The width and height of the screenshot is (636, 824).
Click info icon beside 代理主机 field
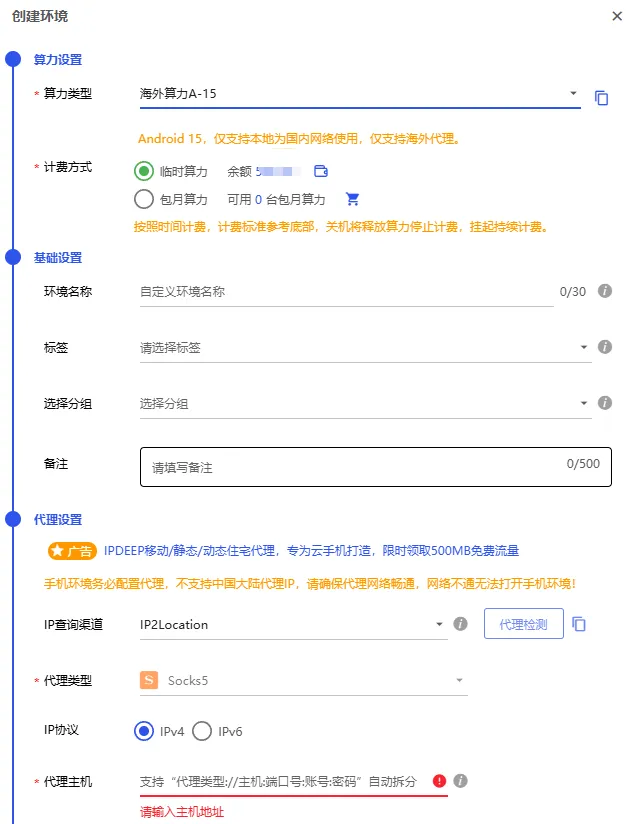(x=460, y=781)
